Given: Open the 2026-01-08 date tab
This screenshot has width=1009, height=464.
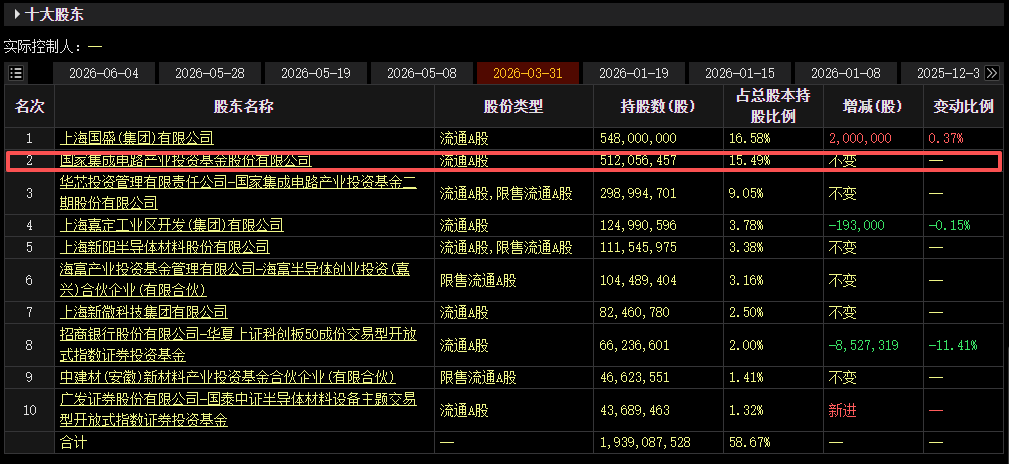Looking at the screenshot, I should (x=846, y=73).
